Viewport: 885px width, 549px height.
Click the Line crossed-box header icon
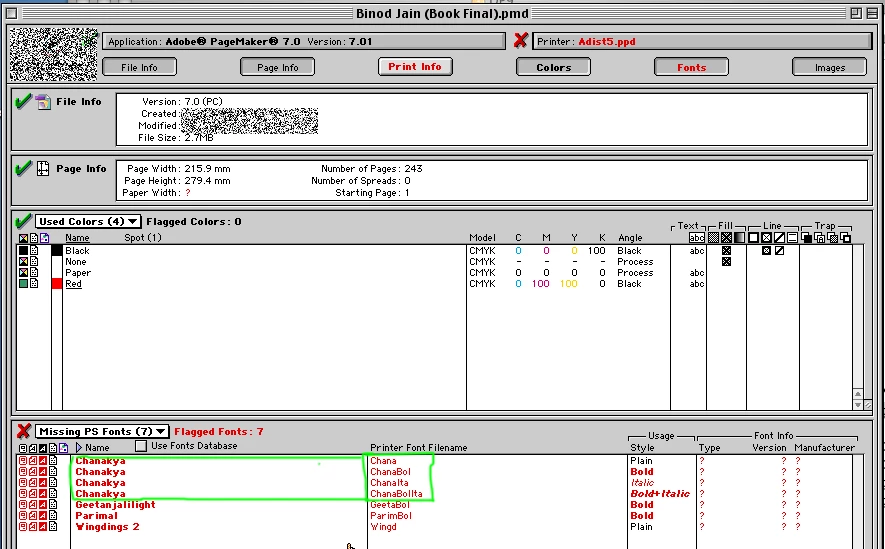click(x=766, y=238)
